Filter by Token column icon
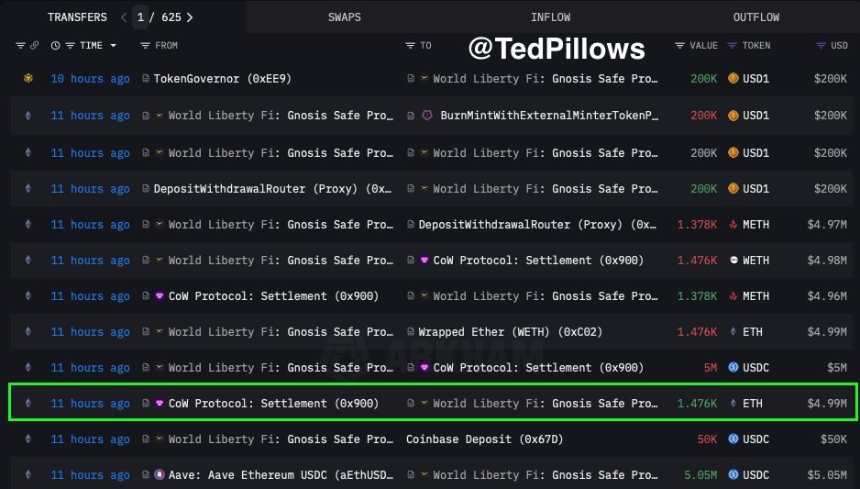860x489 pixels. (x=733, y=46)
